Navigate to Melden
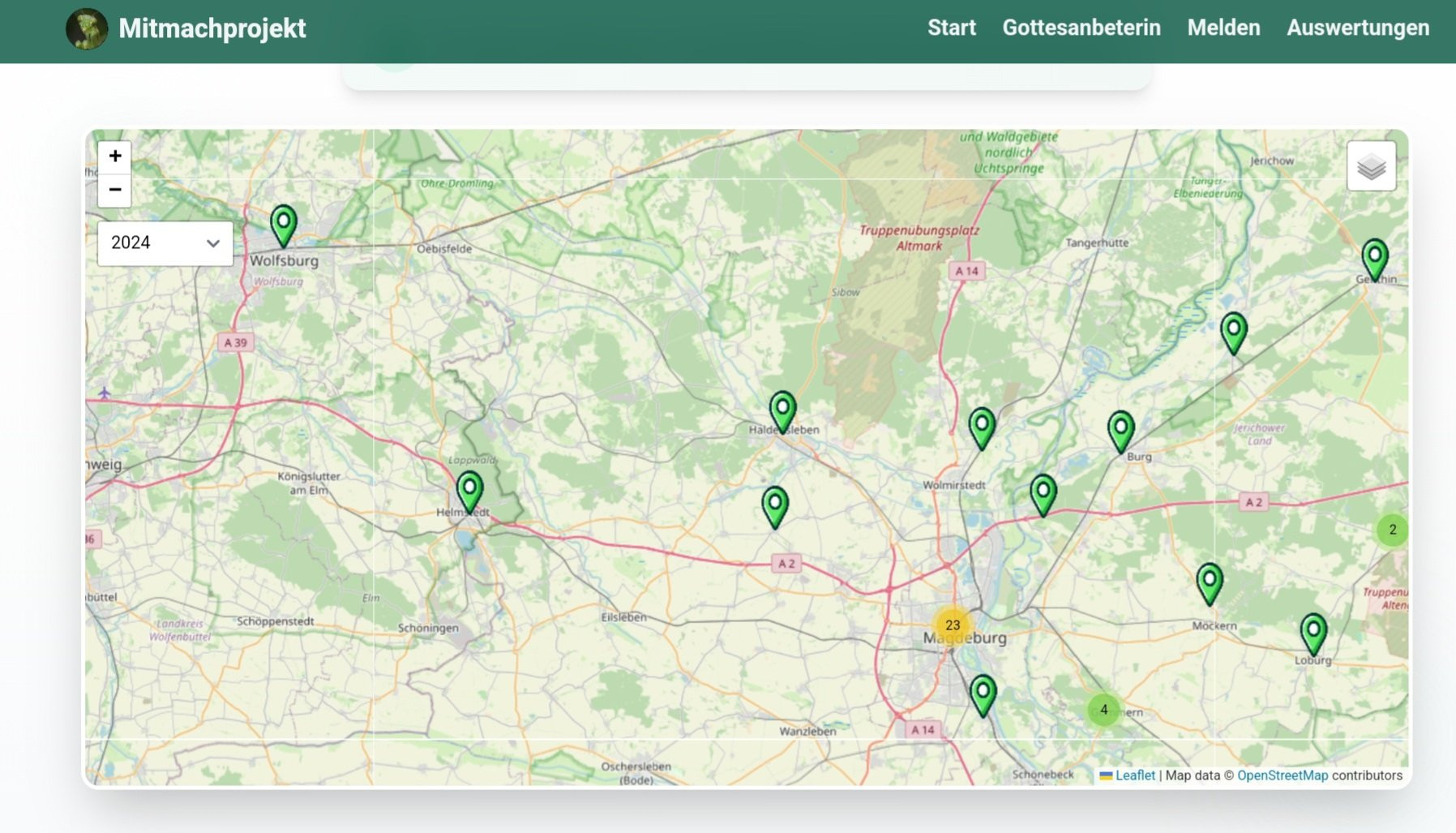The width and height of the screenshot is (1456, 833). [x=1223, y=28]
